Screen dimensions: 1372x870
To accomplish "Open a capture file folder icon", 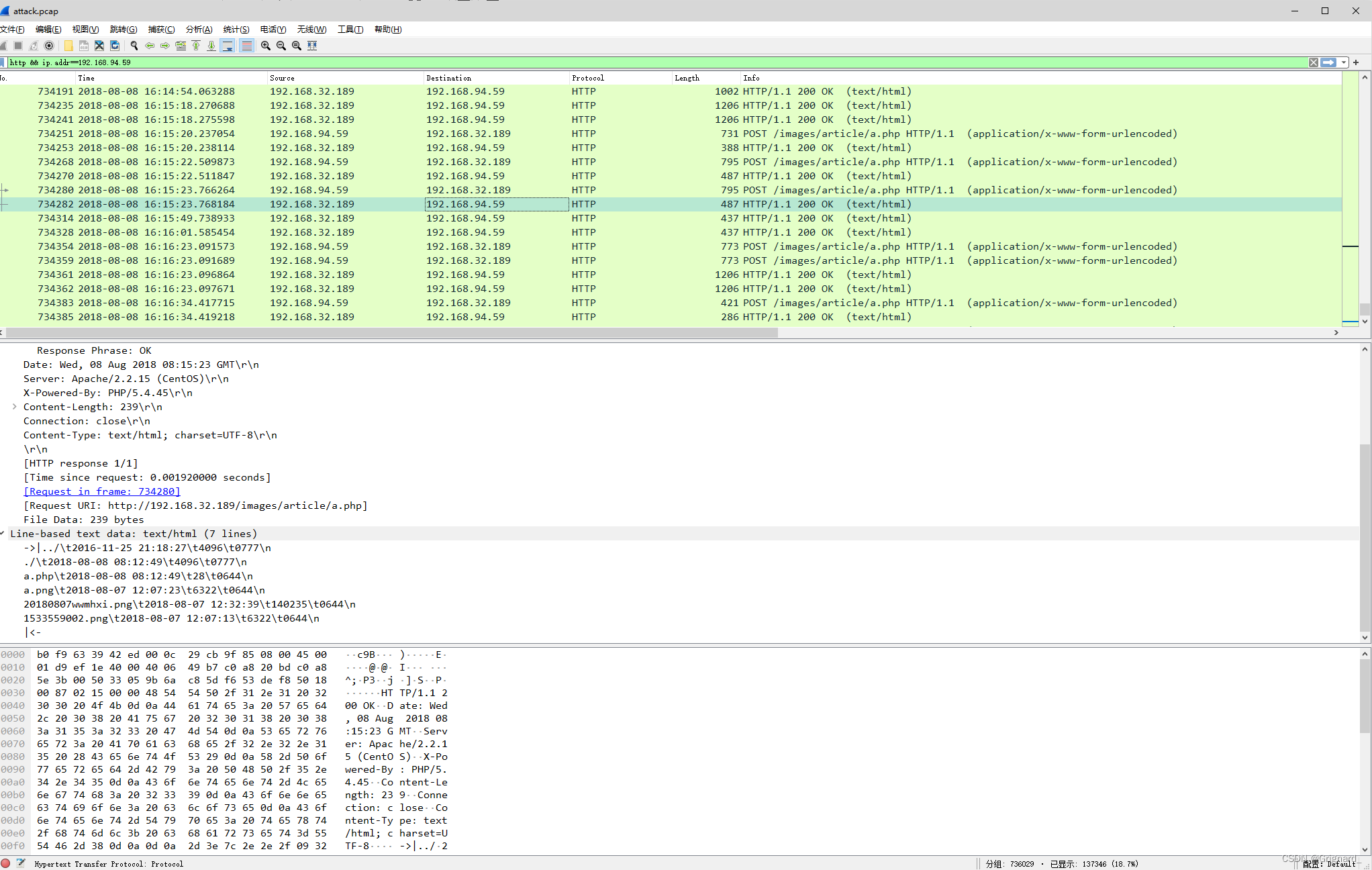I will 68,46.
